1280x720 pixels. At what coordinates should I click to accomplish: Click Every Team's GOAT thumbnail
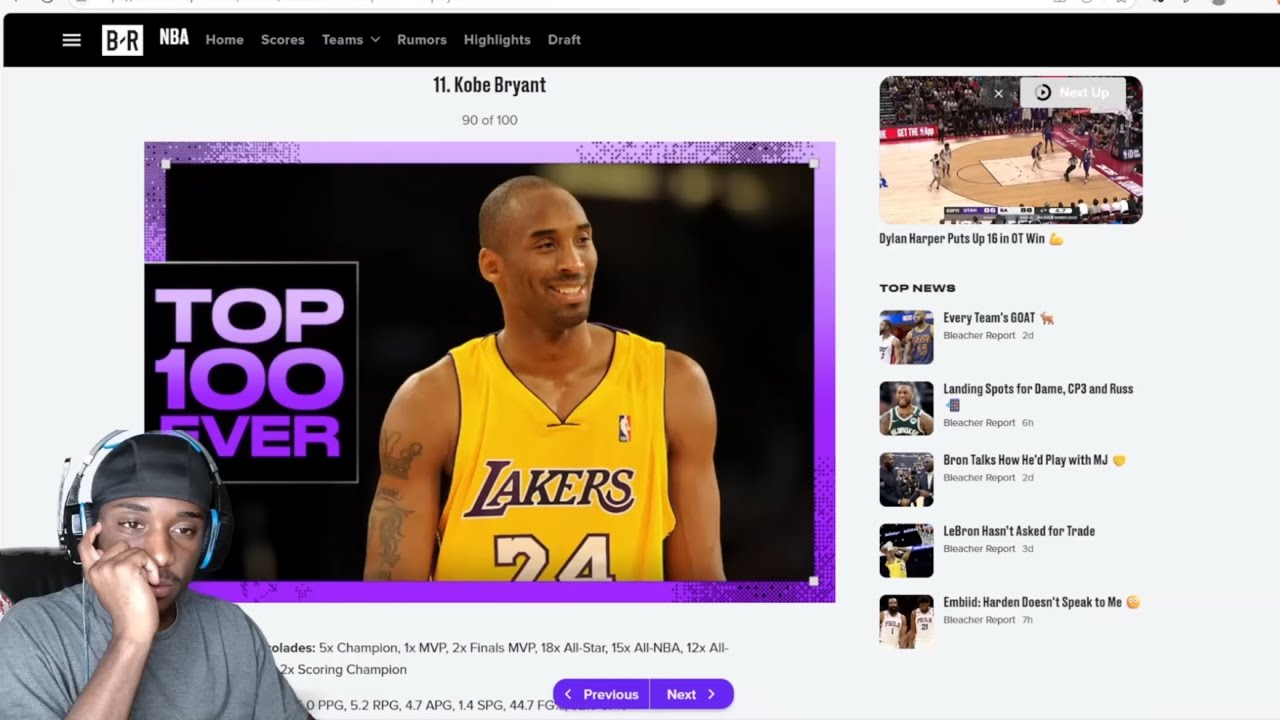[906, 337]
